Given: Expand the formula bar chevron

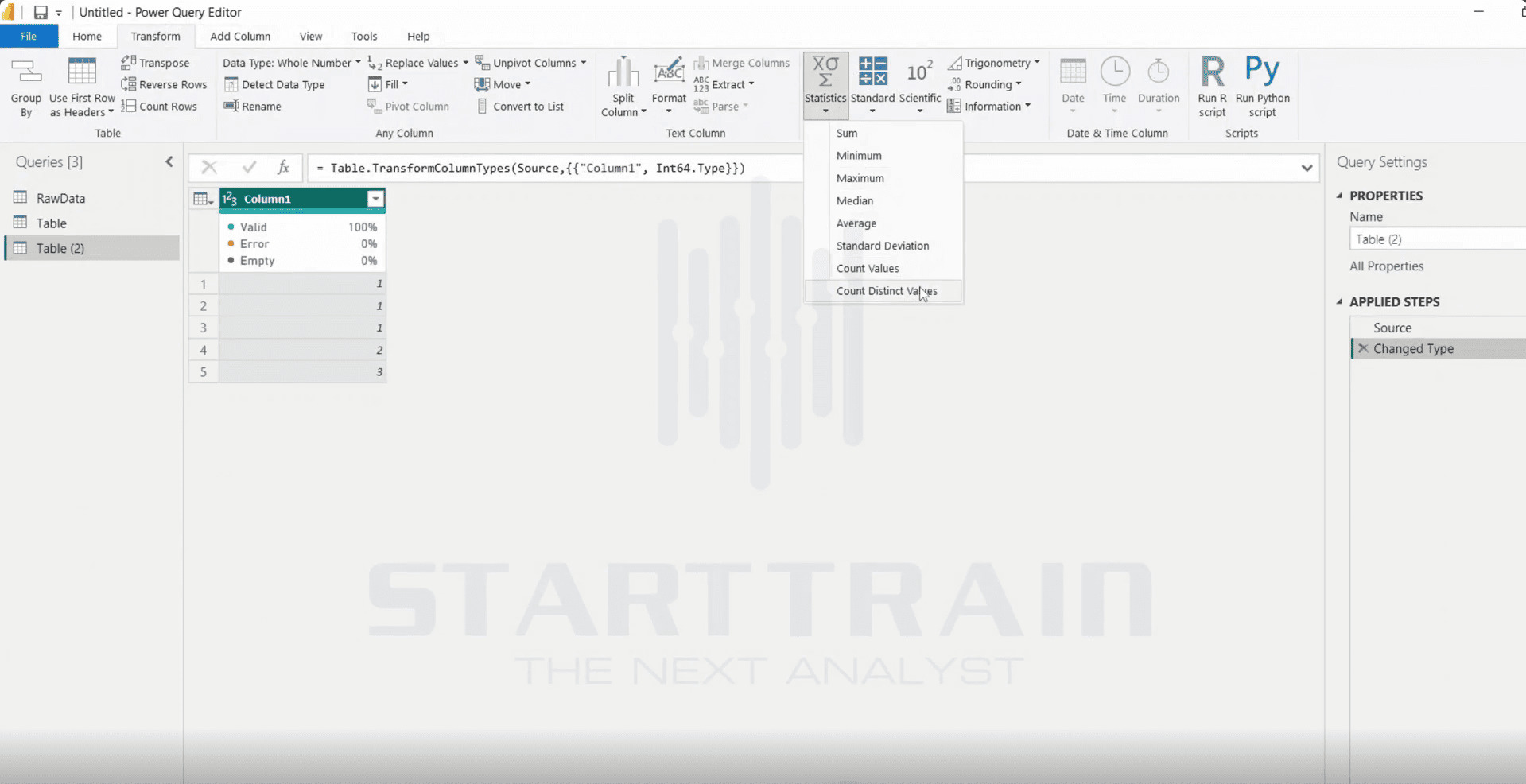Looking at the screenshot, I should (1307, 168).
